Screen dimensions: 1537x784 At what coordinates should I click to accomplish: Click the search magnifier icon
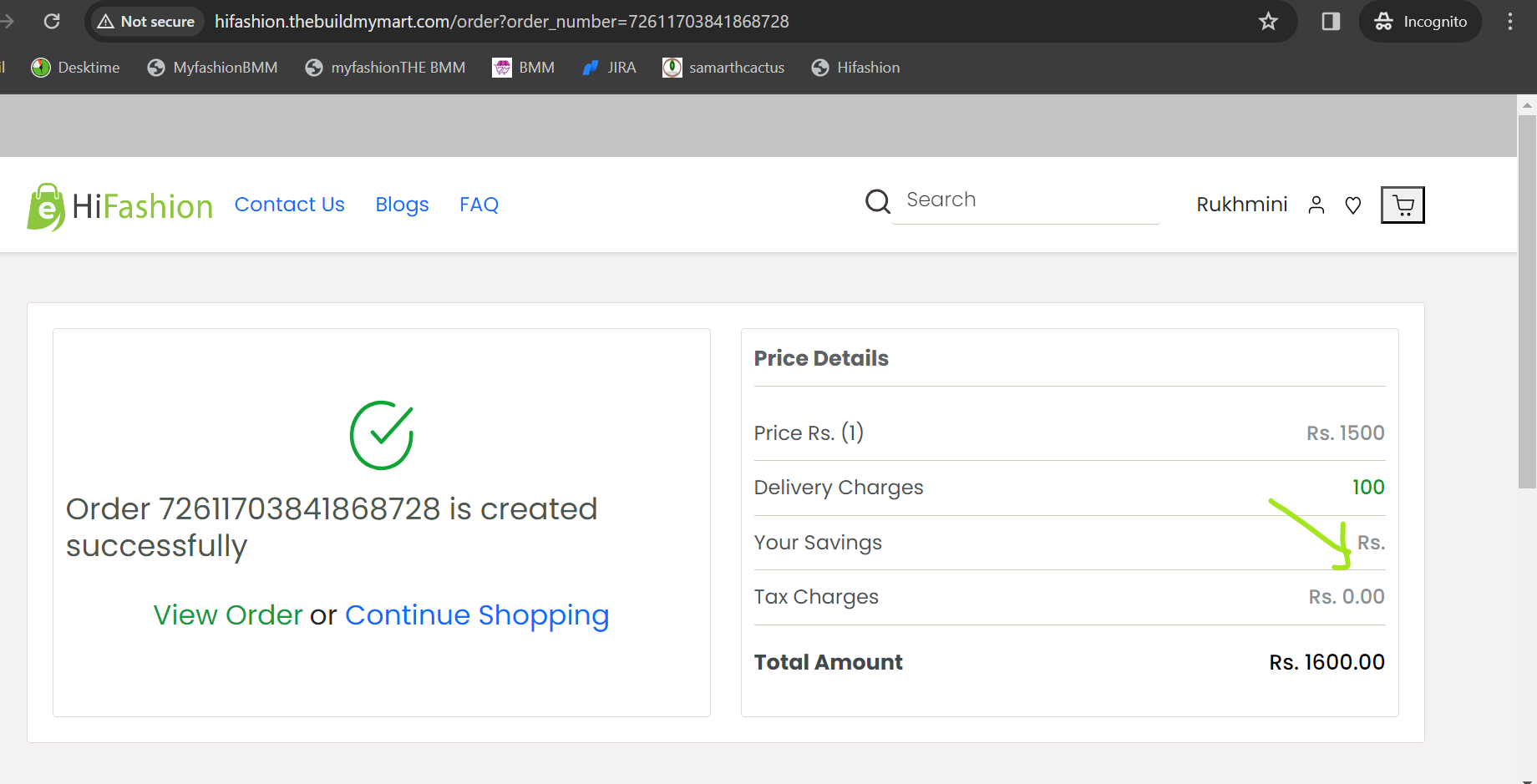click(x=877, y=201)
